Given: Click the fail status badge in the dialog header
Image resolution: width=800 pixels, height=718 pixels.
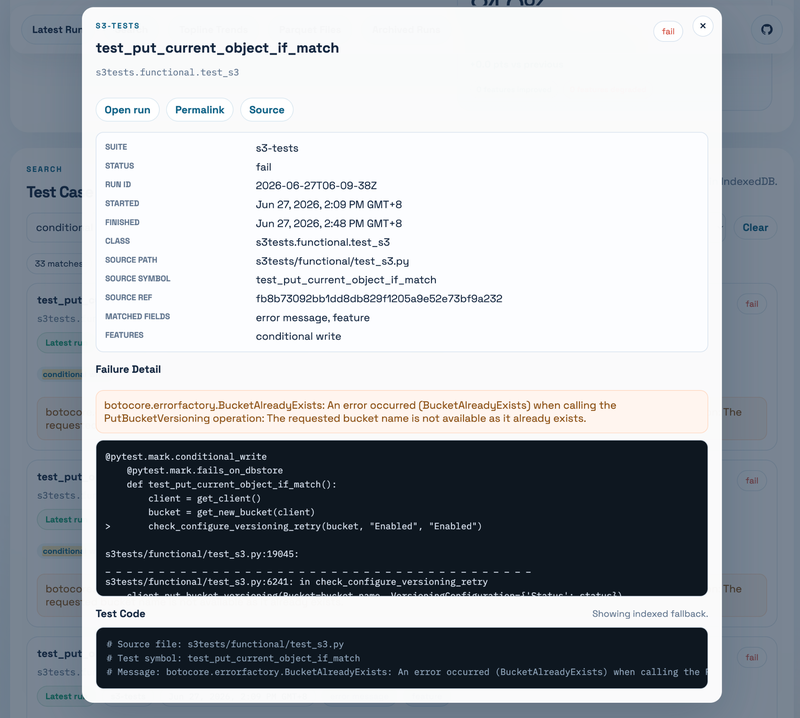Looking at the screenshot, I should coord(668,32).
